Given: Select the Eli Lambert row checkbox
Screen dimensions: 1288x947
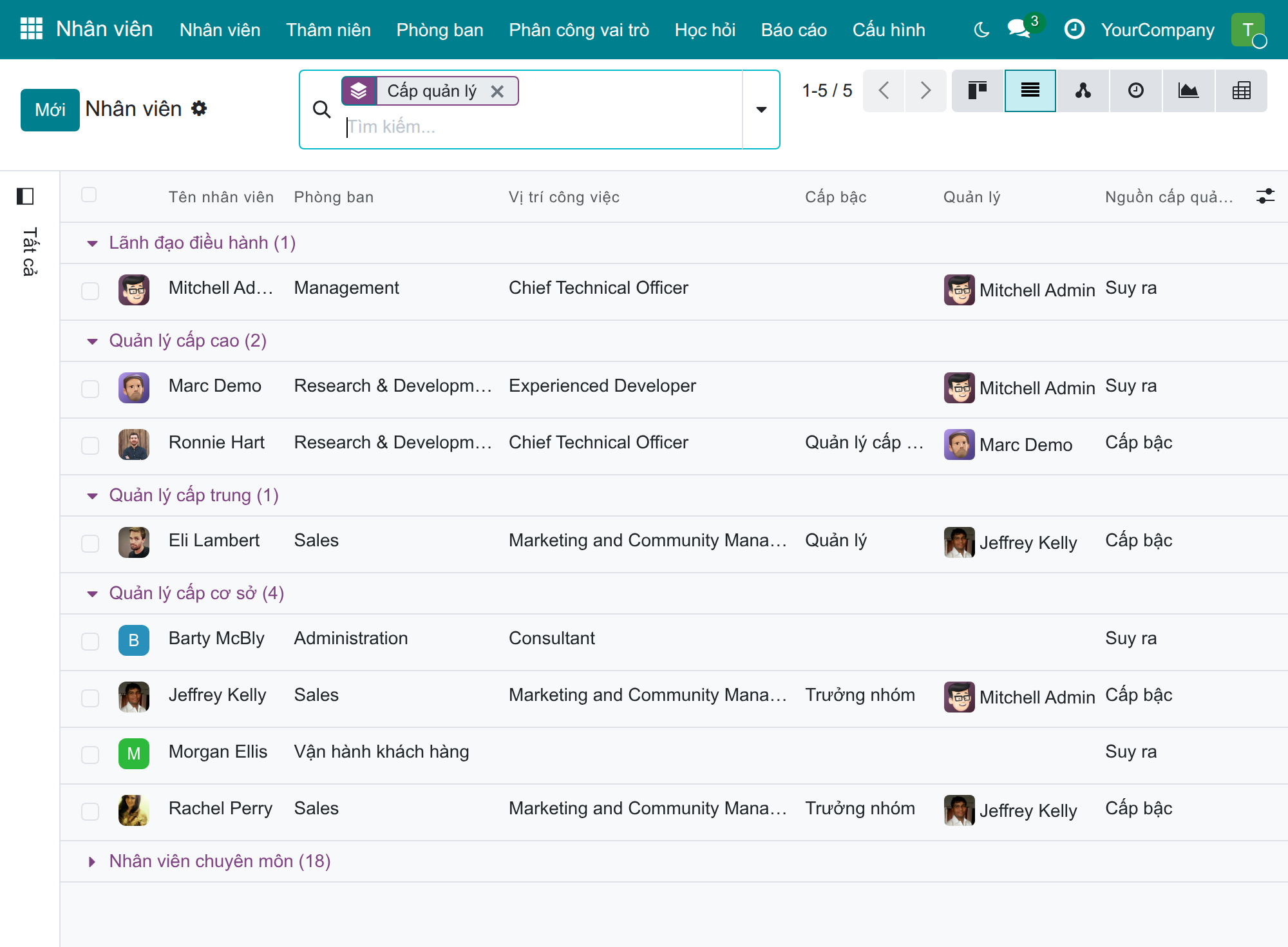Looking at the screenshot, I should [90, 543].
